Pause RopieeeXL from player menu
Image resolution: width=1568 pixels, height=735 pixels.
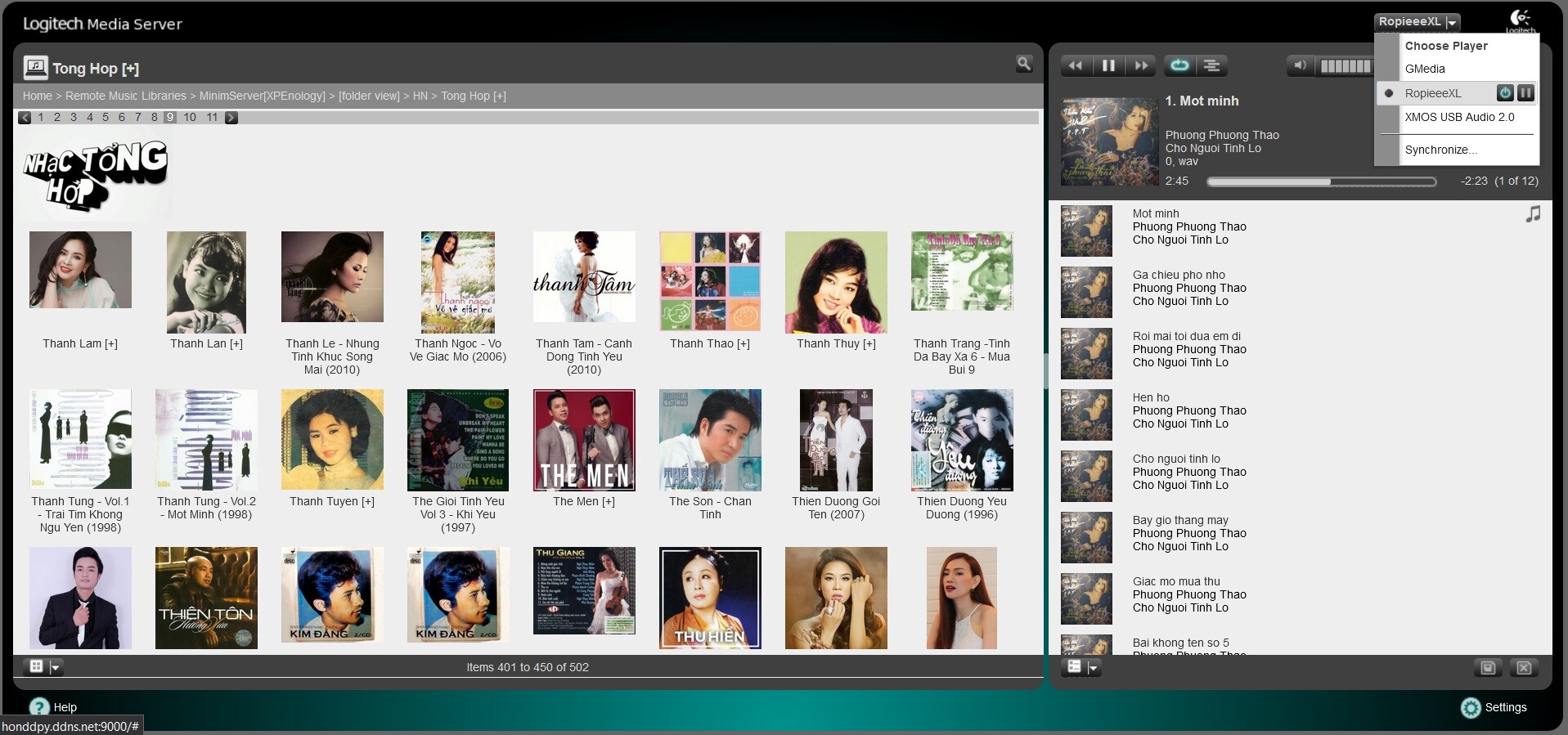(1525, 93)
